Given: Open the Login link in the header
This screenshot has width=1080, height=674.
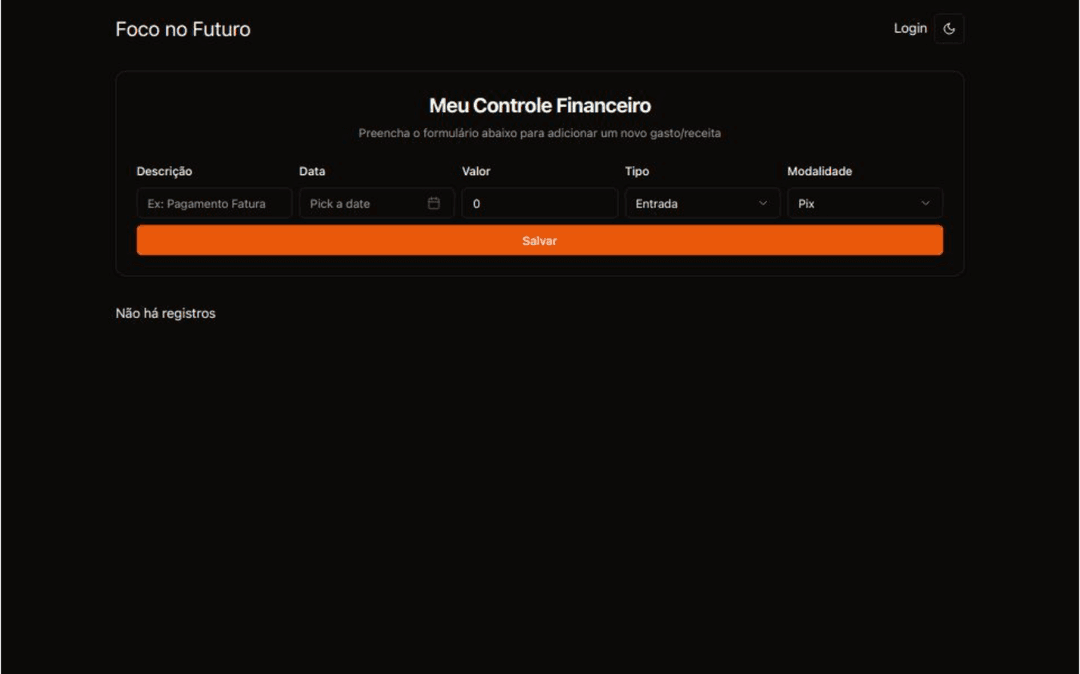Looking at the screenshot, I should tap(910, 29).
